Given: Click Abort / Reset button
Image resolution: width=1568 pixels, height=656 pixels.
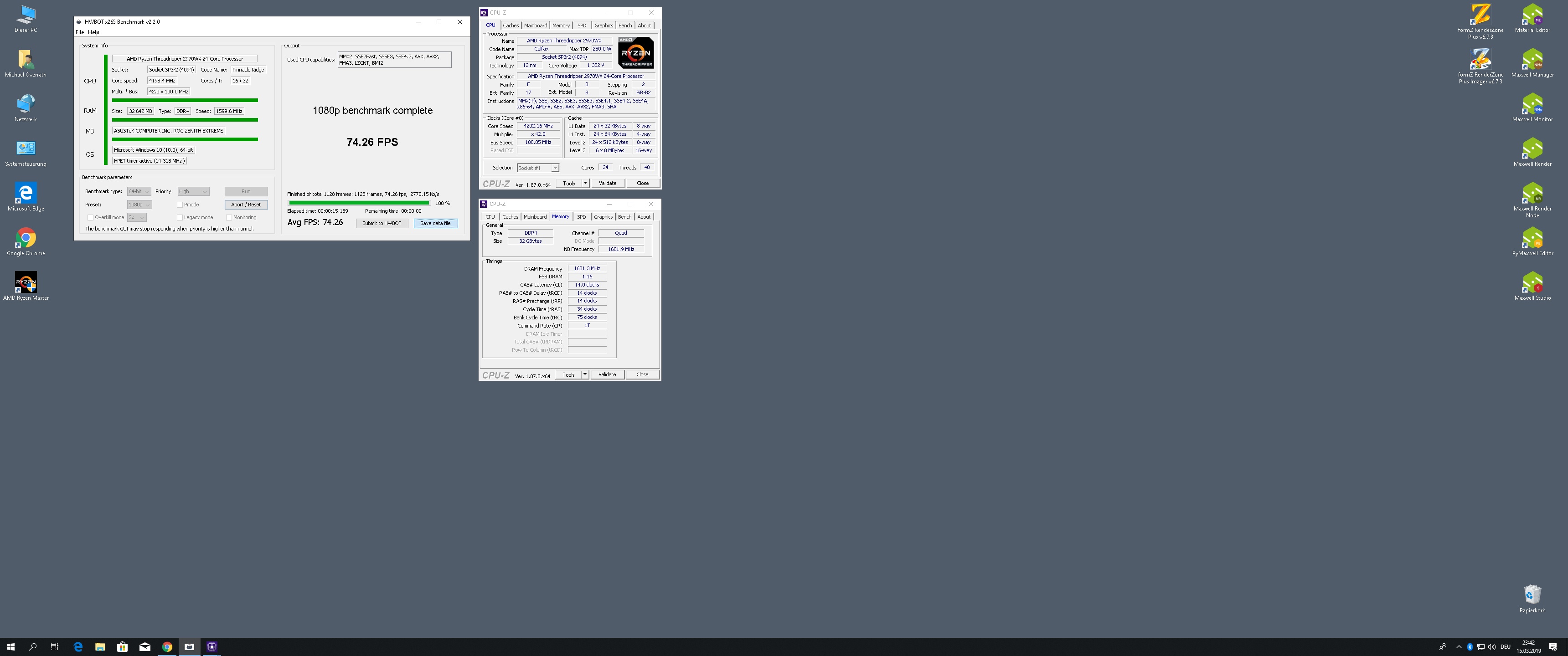Looking at the screenshot, I should pos(246,205).
